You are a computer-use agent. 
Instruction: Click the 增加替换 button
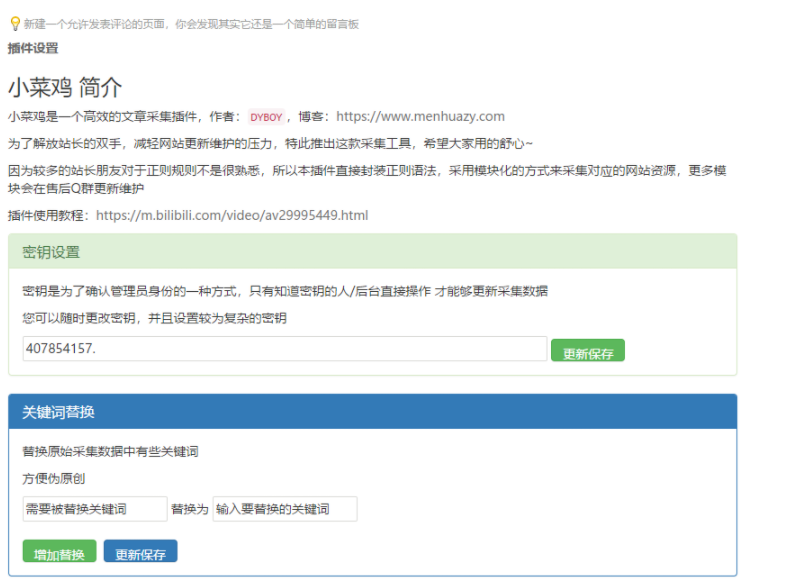(58, 552)
